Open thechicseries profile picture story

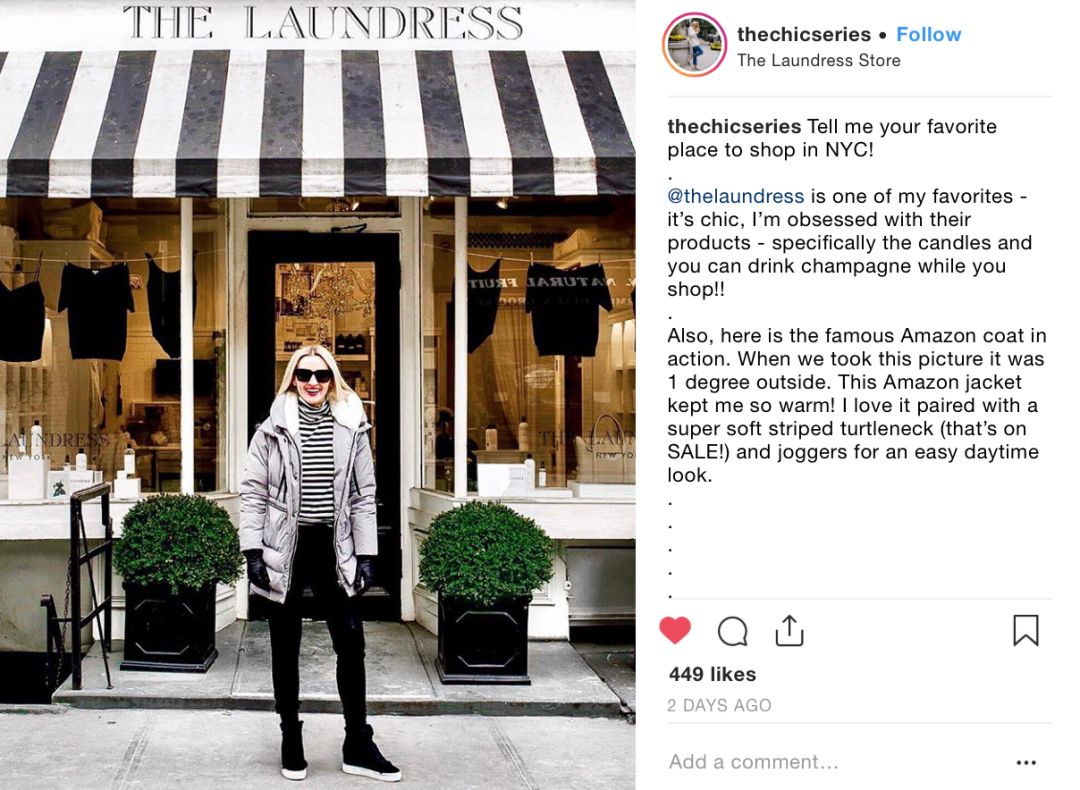pyautogui.click(x=694, y=45)
